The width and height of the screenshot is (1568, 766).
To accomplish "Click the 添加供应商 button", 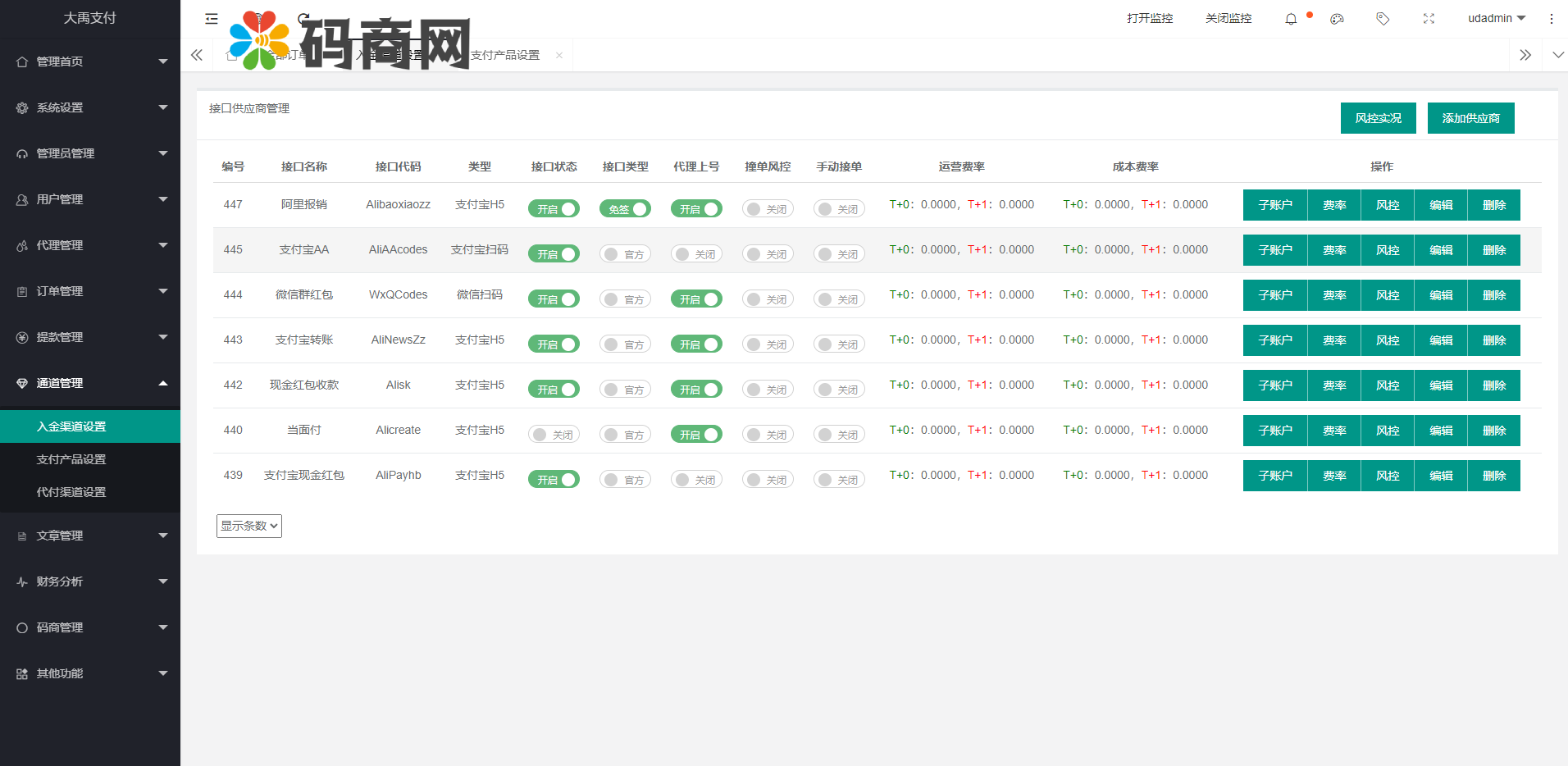I will [1470, 118].
